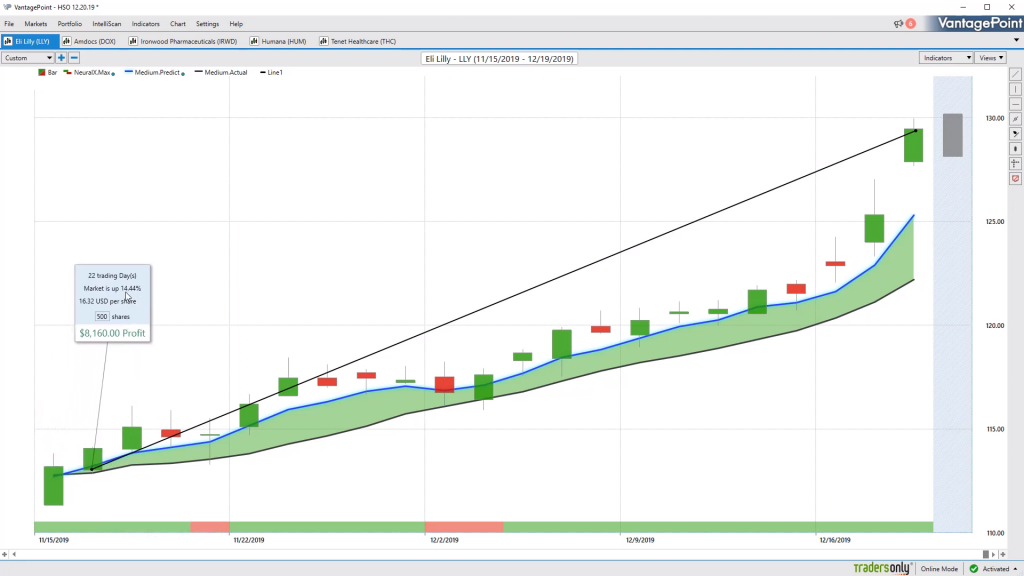Click the gray predicted candle in forecast zone
This screenshot has width=1024, height=576.
coord(953,135)
